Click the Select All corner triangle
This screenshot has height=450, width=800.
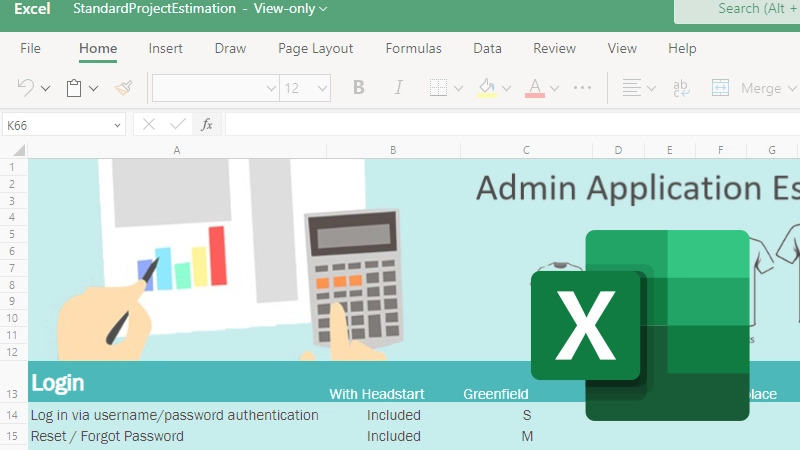(x=19, y=150)
